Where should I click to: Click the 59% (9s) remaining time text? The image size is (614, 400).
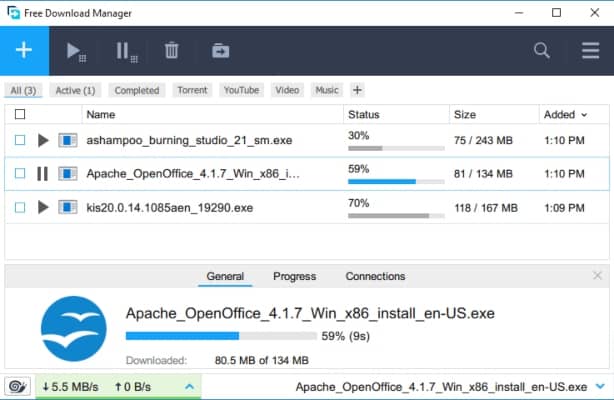[x=345, y=336]
